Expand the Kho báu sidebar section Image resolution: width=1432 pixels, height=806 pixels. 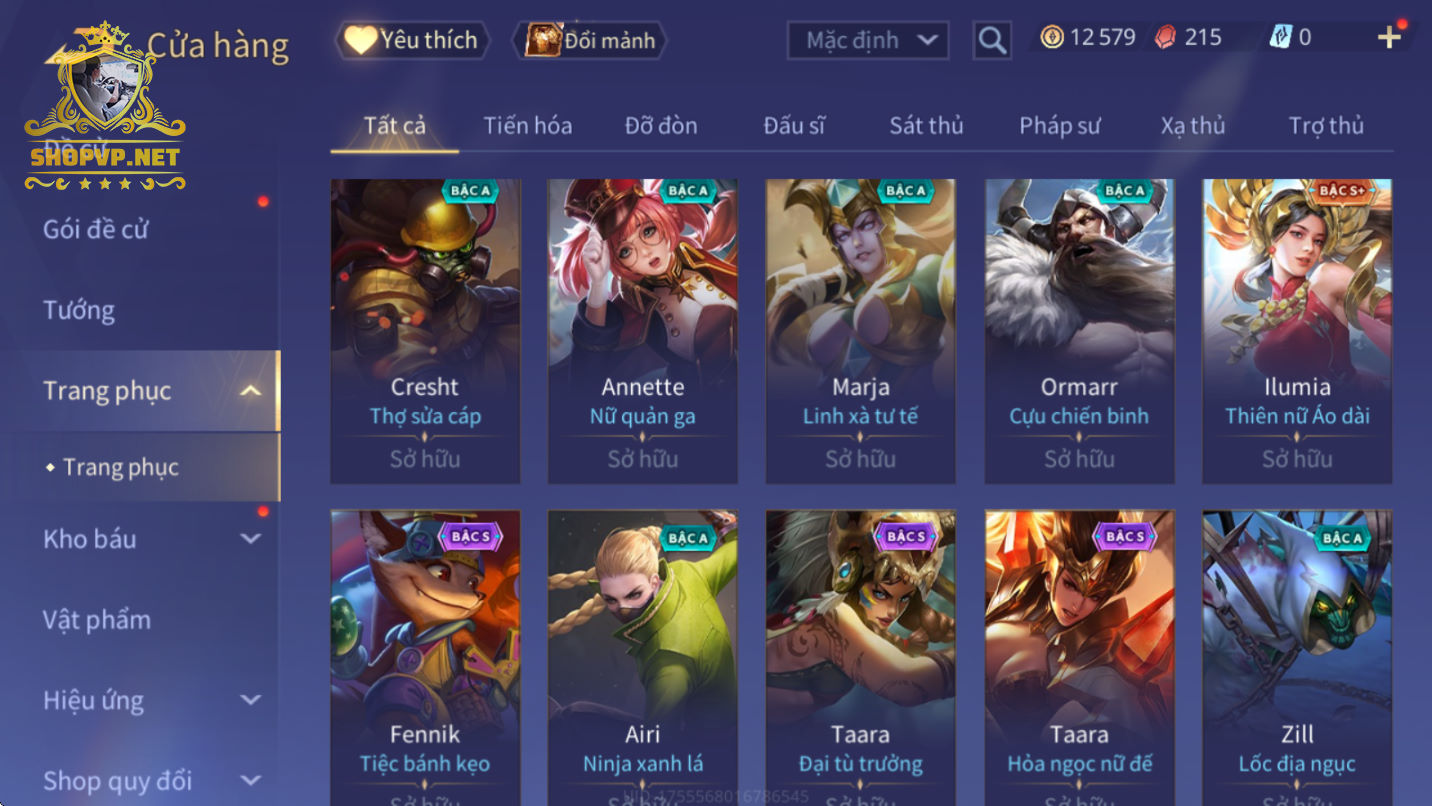point(251,539)
